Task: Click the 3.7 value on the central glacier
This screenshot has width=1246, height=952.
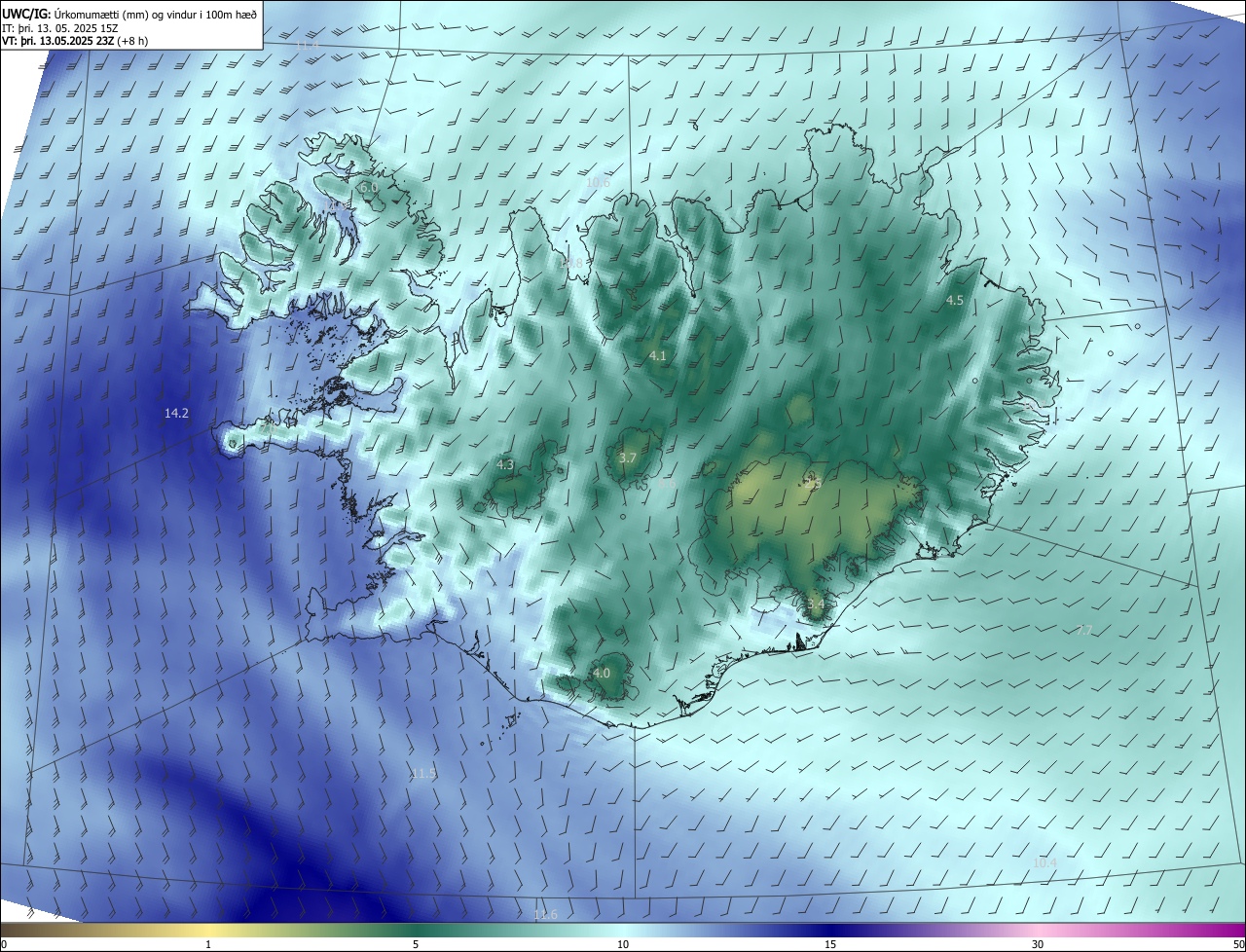Action: [x=628, y=458]
